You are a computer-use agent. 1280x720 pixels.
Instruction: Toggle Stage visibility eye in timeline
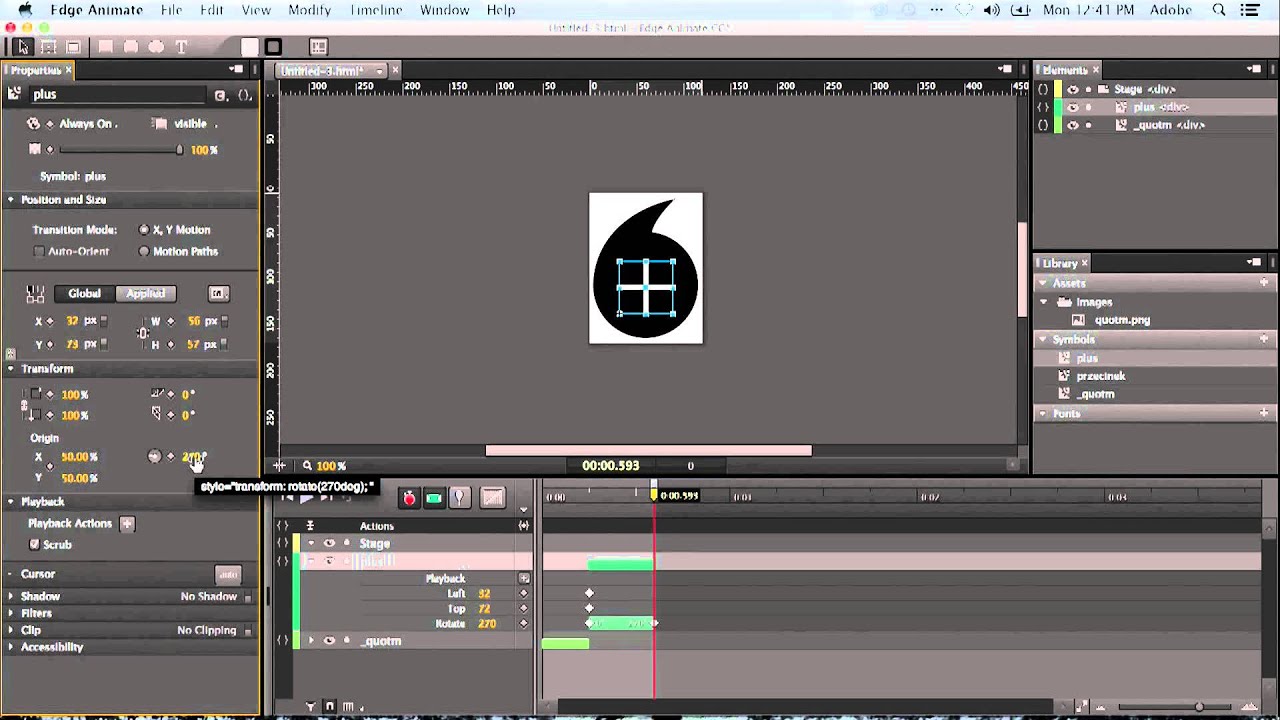(x=329, y=544)
